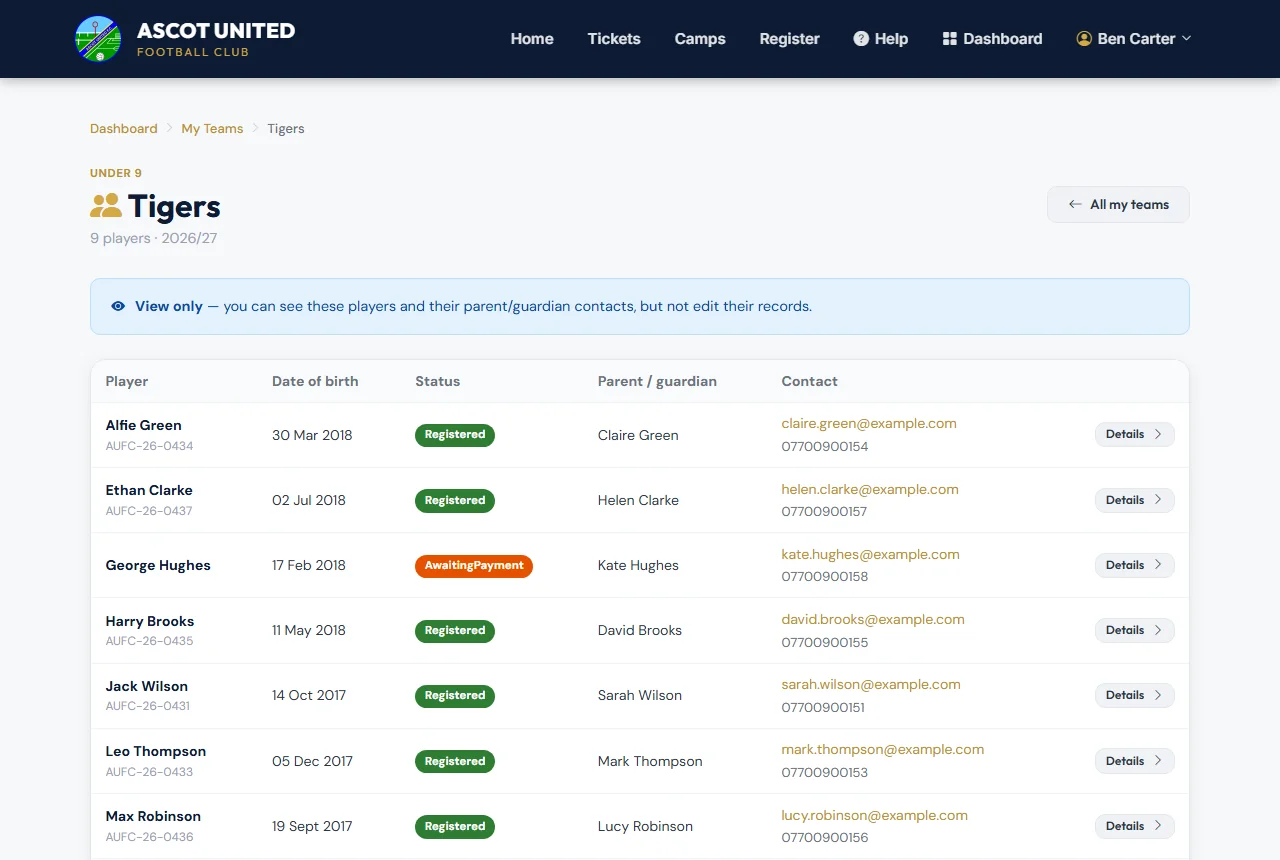Screen dimensions: 1280x860
Task: Click claire.green@example.com email link
Action: click(x=869, y=423)
